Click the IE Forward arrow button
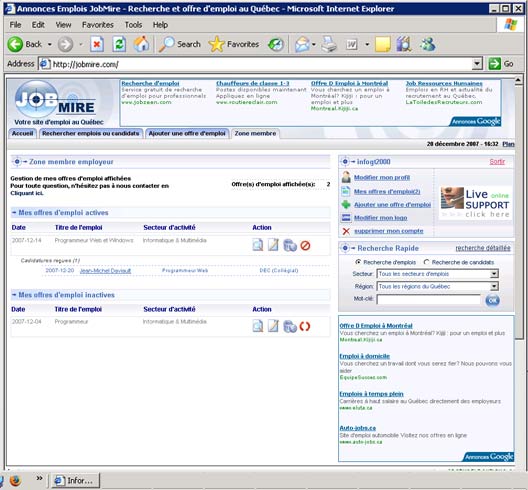This screenshot has width=528, height=490. click(x=65, y=44)
